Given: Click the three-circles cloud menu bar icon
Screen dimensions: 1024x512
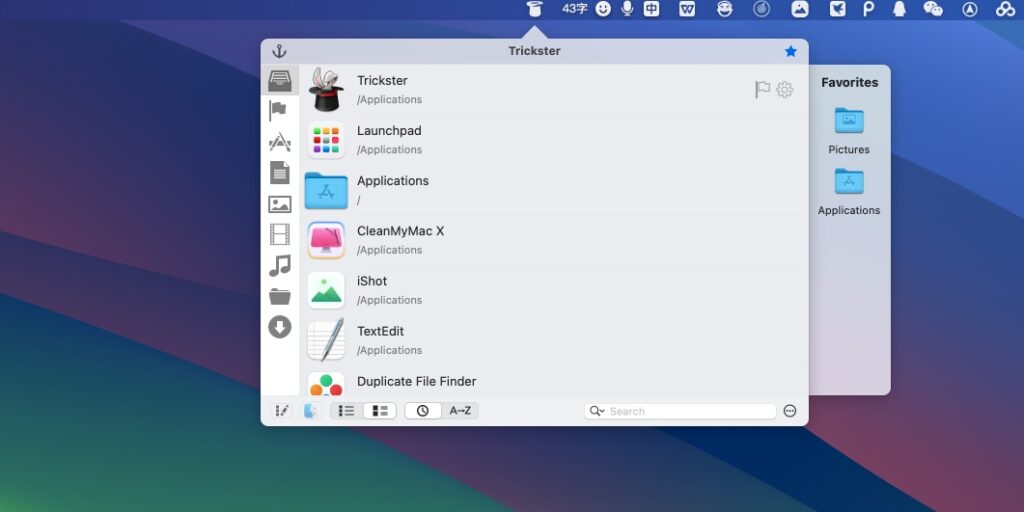Looking at the screenshot, I should tap(1006, 9).
